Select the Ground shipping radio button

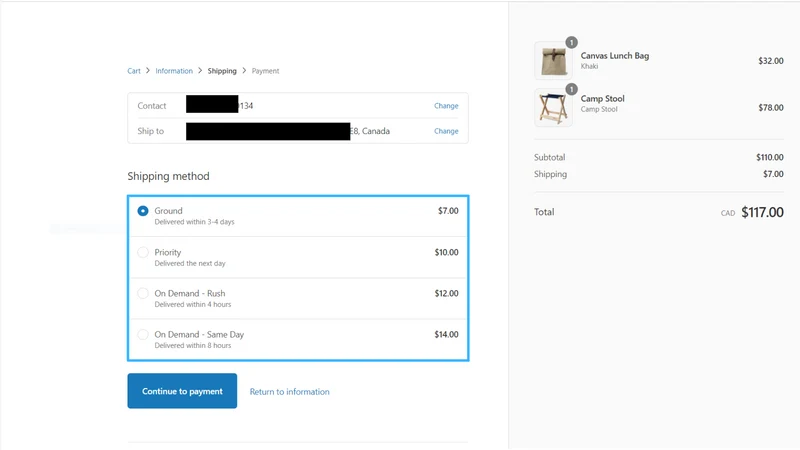pos(143,211)
